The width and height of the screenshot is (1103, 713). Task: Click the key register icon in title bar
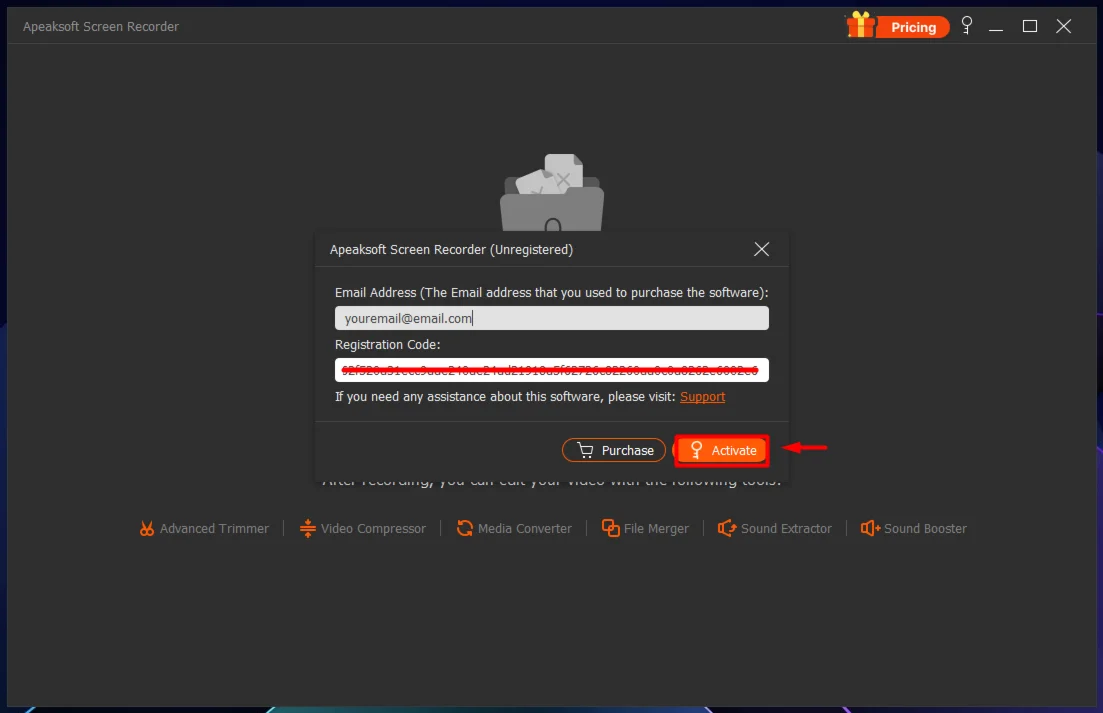tap(967, 25)
